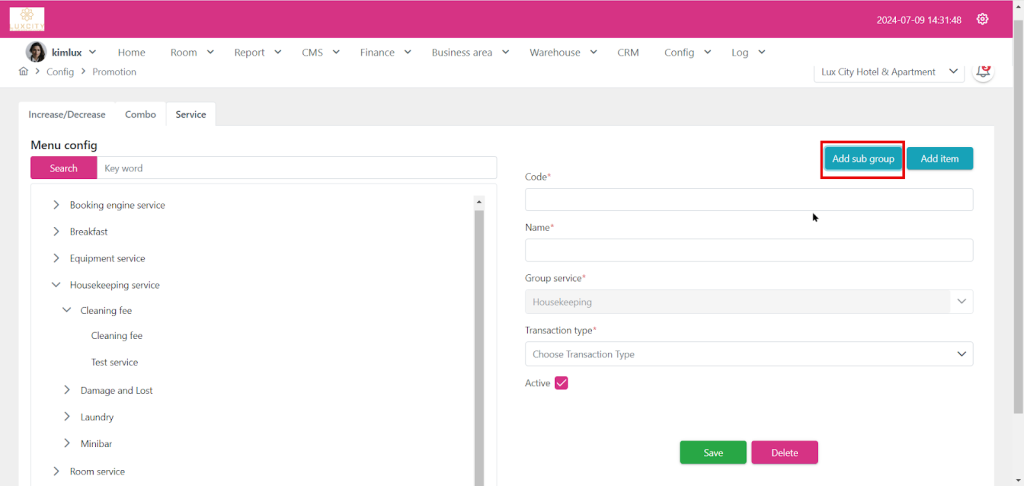Click the LuxCity logo
Viewport: 1024px width, 486px height.
coord(27,19)
